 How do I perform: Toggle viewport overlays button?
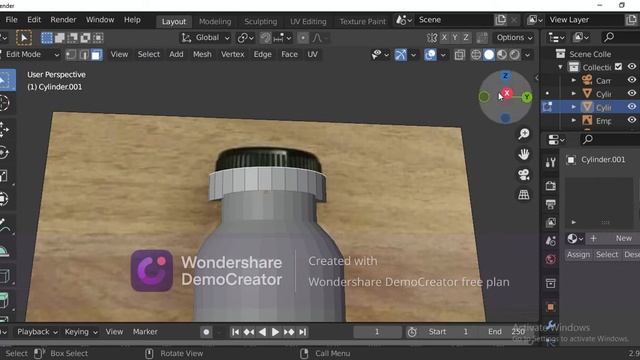[430, 55]
